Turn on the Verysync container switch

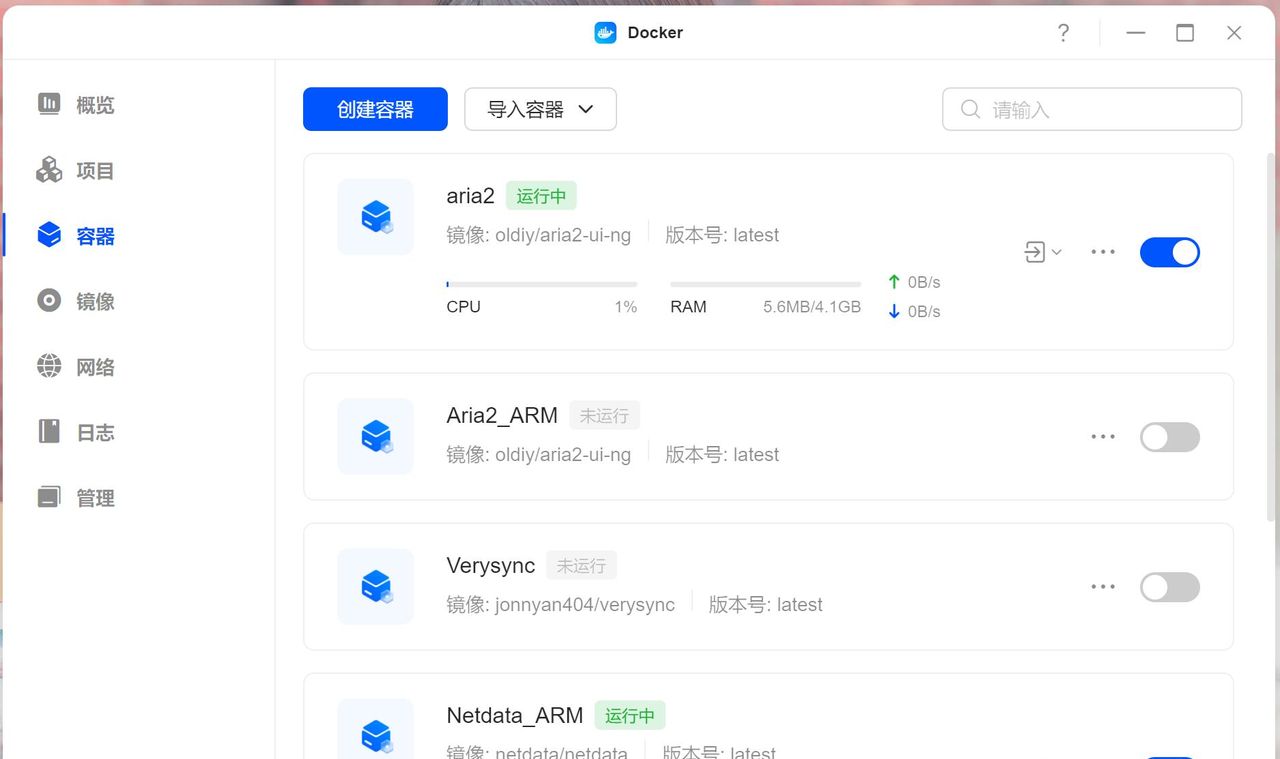click(x=1170, y=587)
